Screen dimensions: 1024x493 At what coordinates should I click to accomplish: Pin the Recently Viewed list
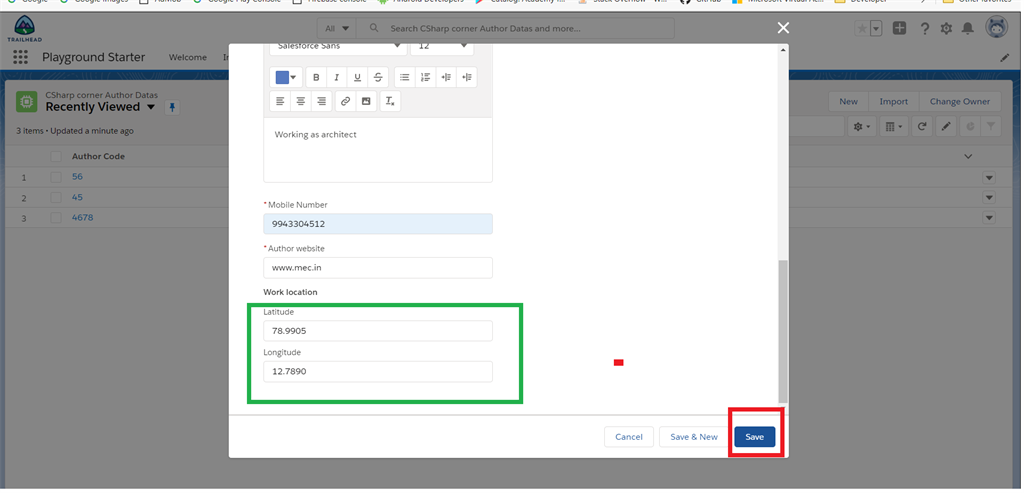point(172,107)
